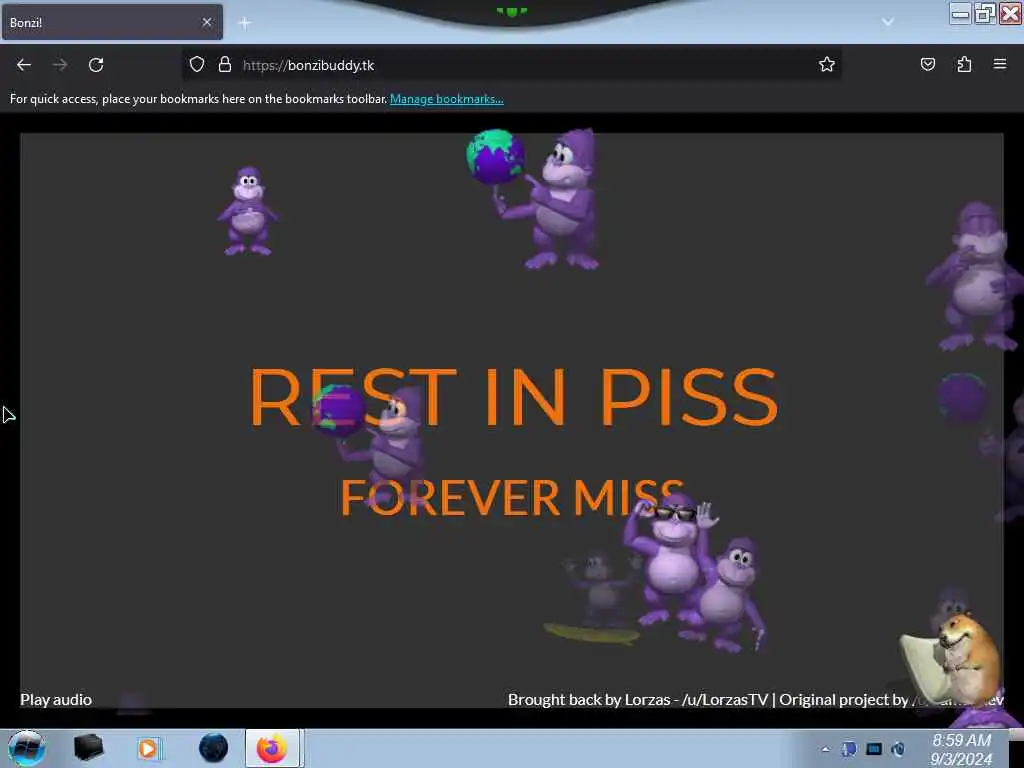
Task: Click the Play audio link
Action: click(56, 699)
